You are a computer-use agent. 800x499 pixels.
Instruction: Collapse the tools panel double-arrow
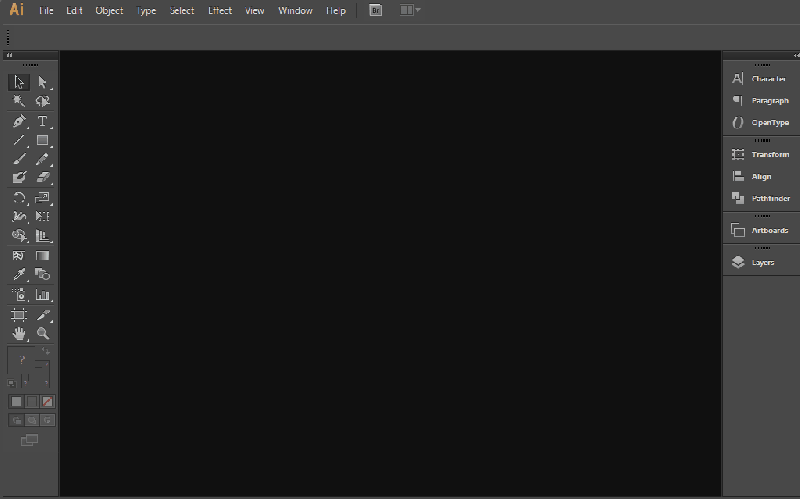click(9, 55)
